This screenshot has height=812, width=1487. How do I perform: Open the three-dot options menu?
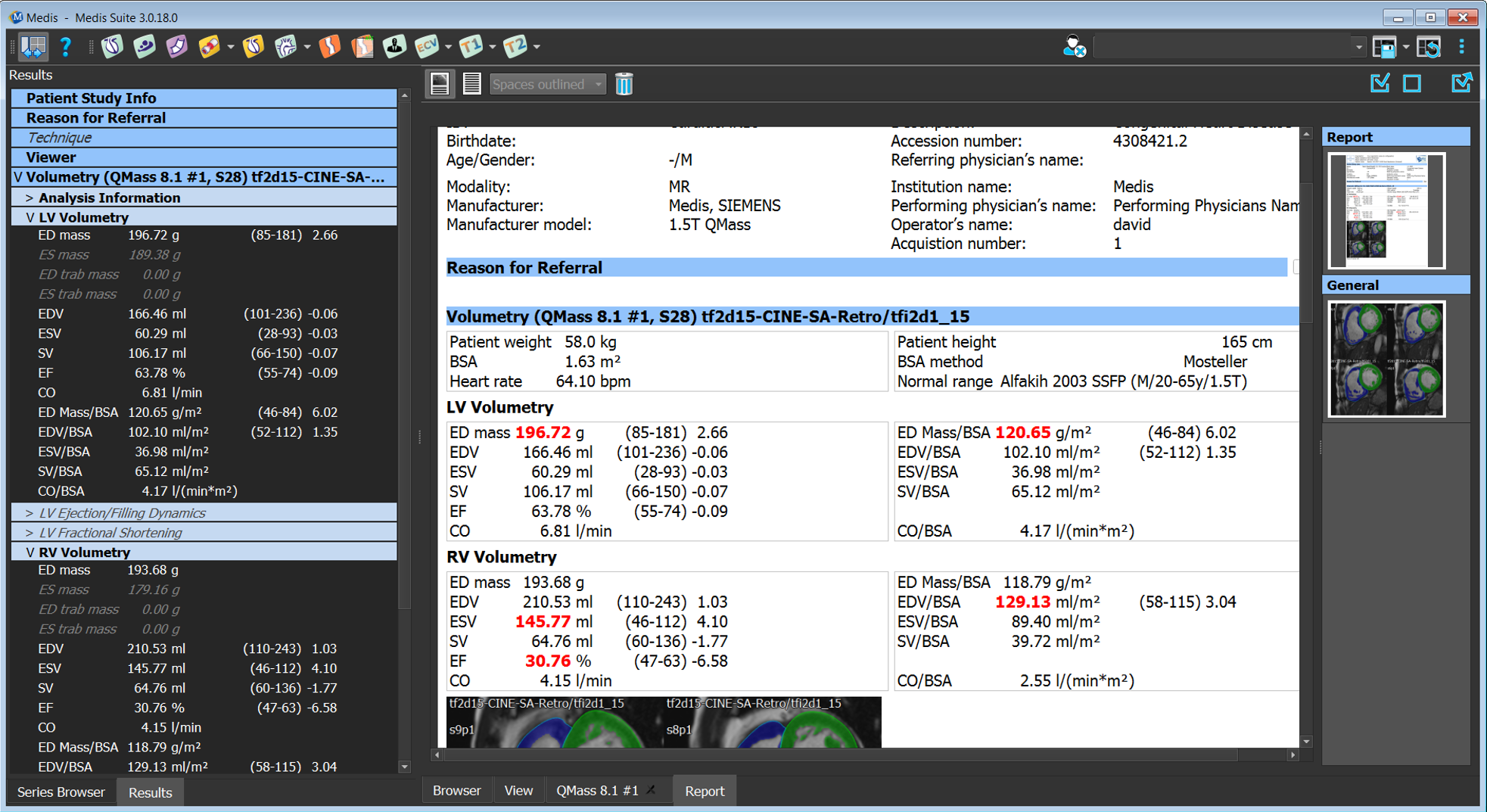1462,47
